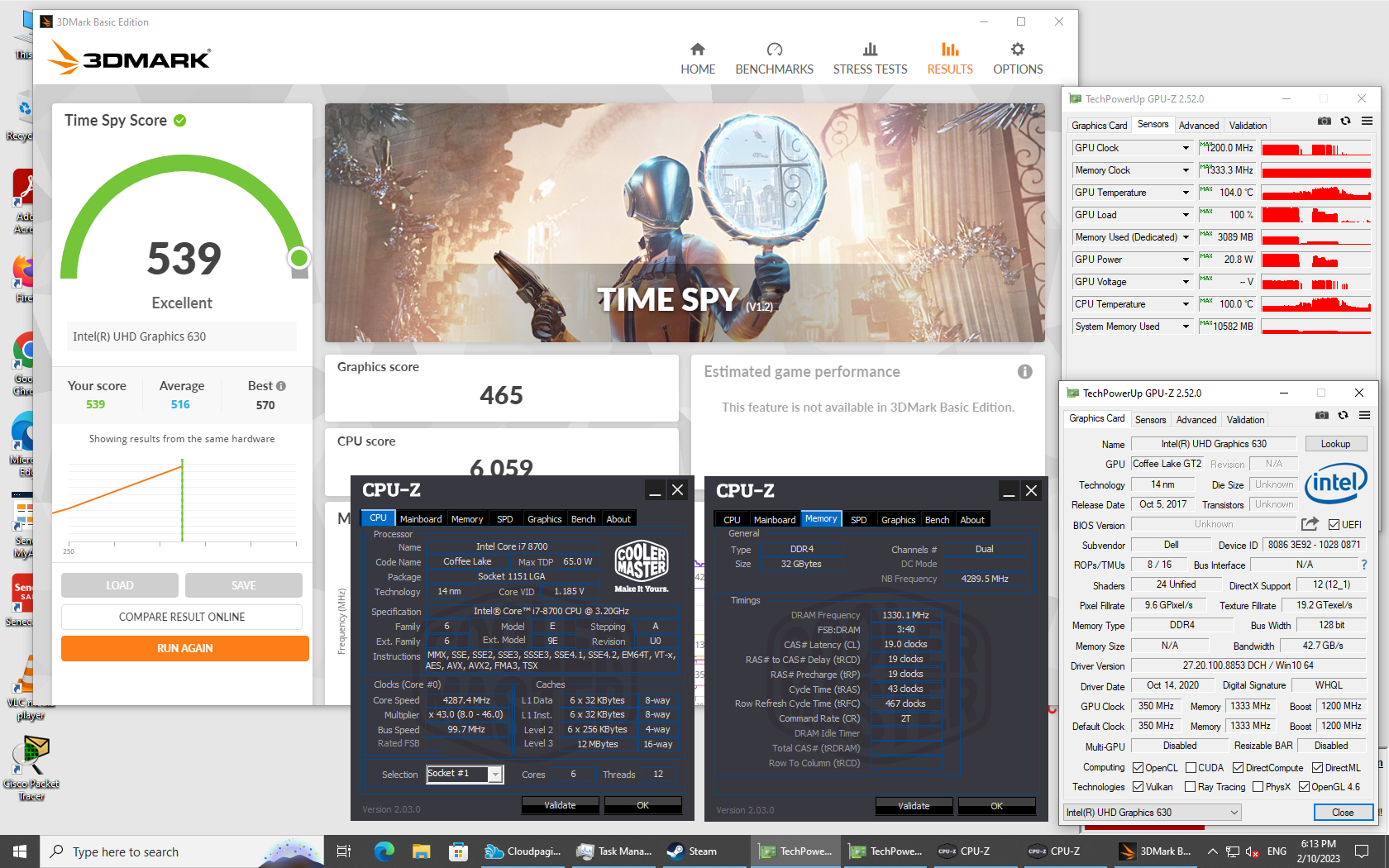Toggle the PhysX checkbox in GPU-Z

1258,787
